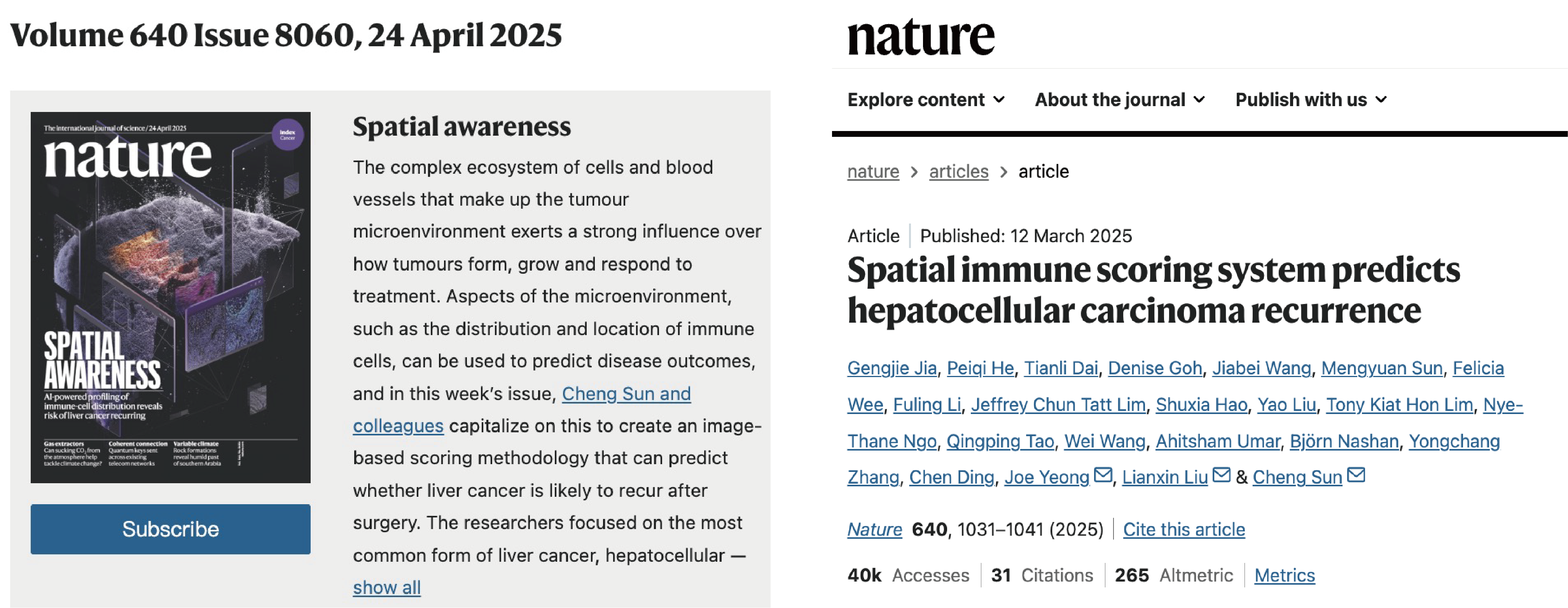Viewport: 1568px width, 608px height.
Task: Click the email icon beside Cheng Sun
Action: (x=1356, y=475)
